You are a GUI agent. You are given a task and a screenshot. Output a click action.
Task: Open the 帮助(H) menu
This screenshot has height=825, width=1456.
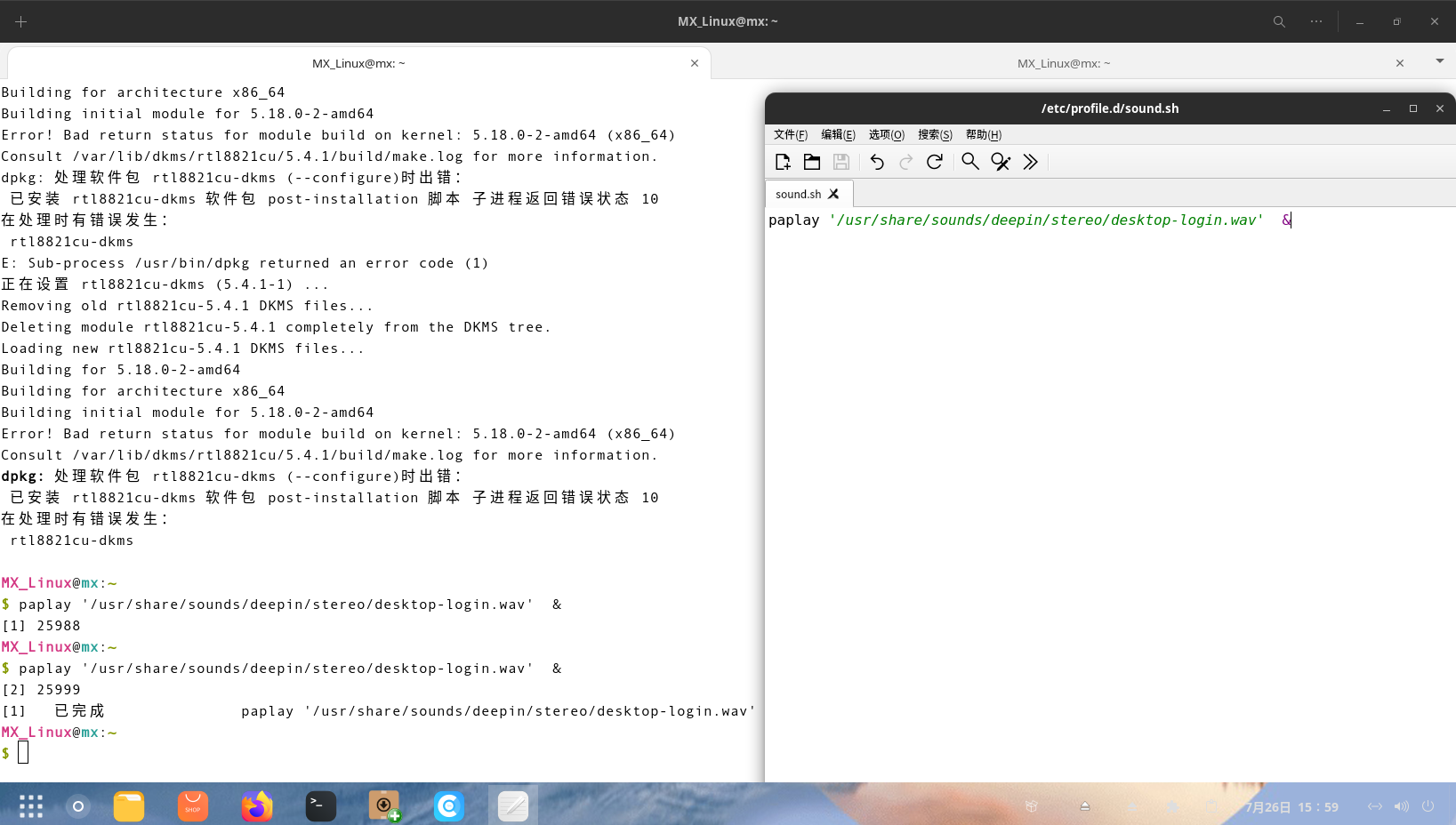click(x=984, y=135)
